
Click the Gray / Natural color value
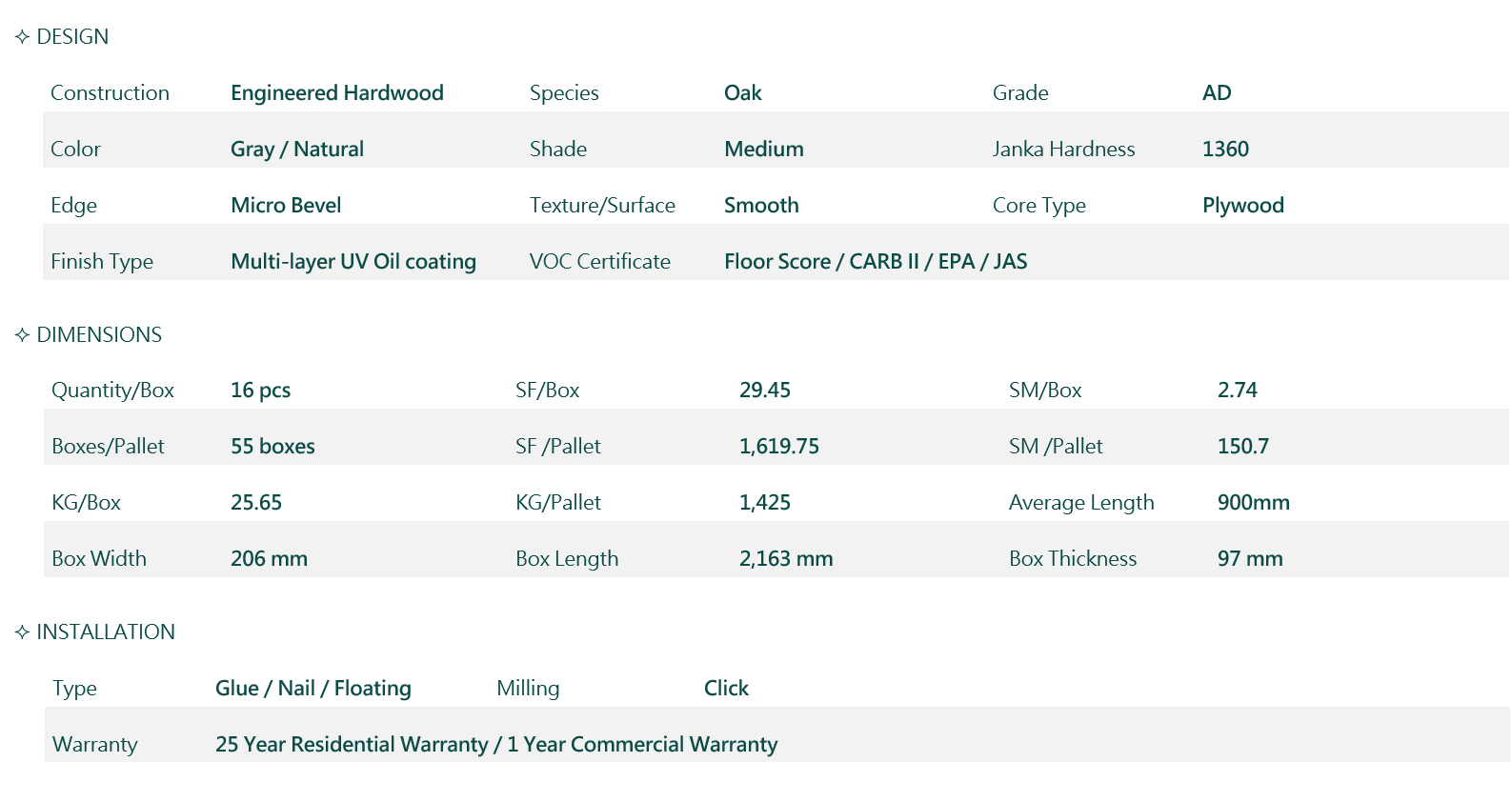coord(296,150)
